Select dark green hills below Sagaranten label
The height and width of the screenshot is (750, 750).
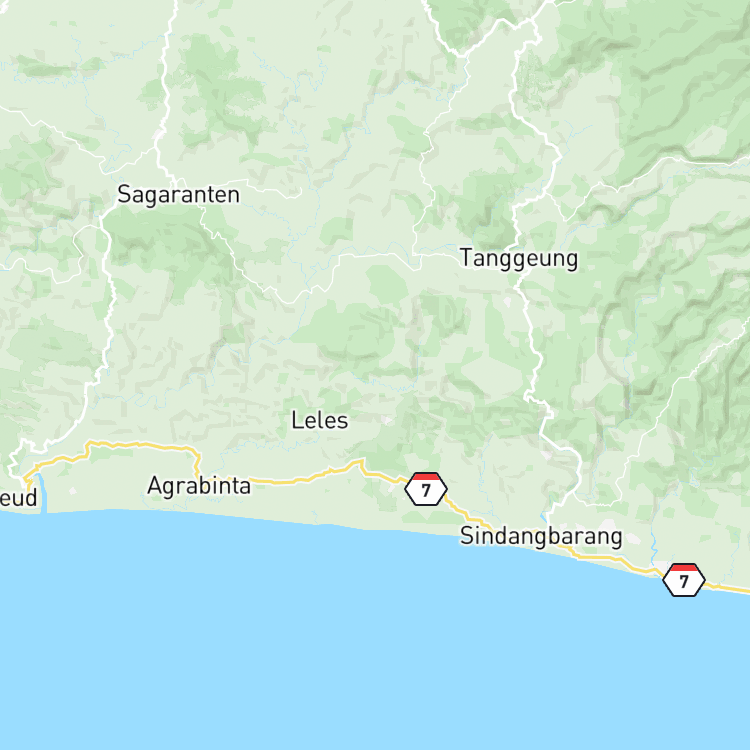tap(158, 244)
